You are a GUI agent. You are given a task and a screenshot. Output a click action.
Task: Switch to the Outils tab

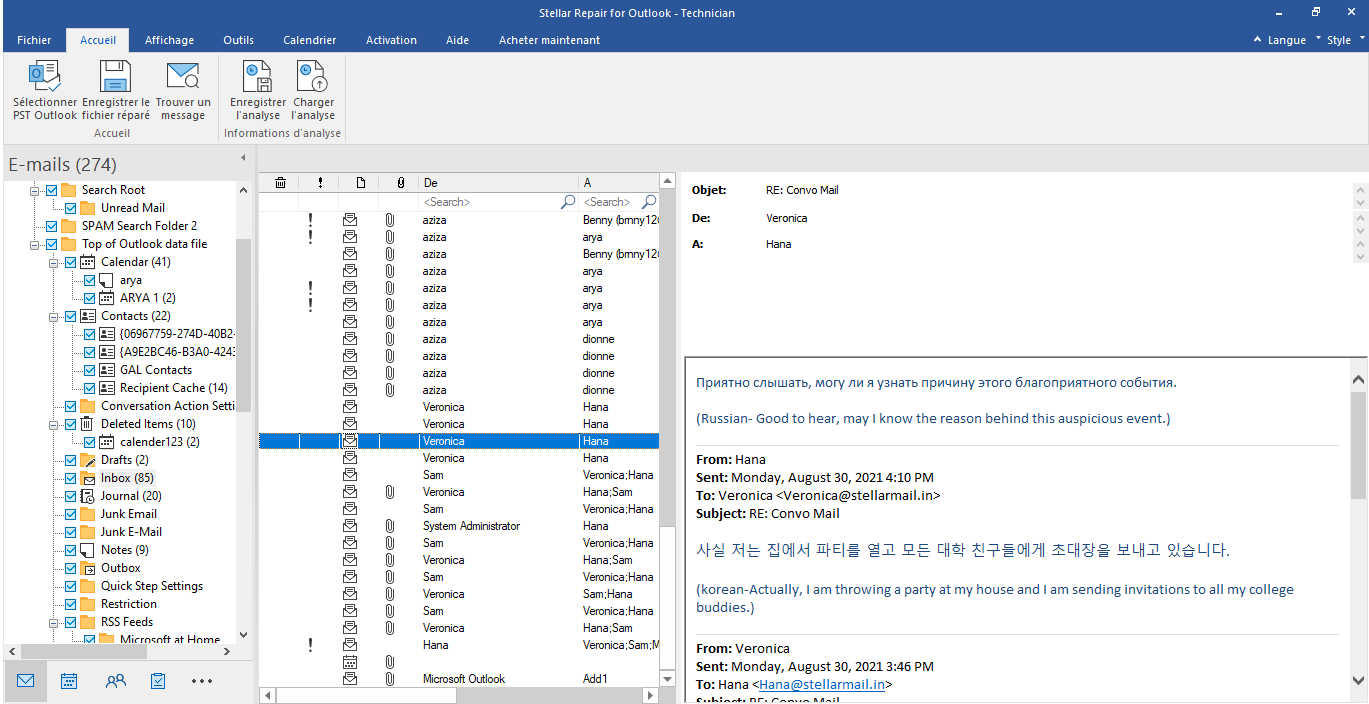238,40
